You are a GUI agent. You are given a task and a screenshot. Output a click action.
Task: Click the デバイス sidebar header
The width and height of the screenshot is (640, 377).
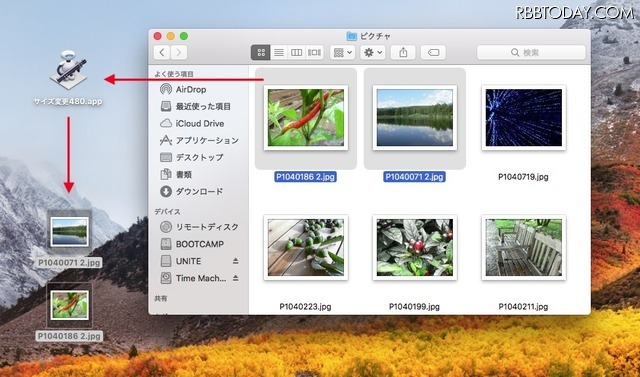pyautogui.click(x=167, y=211)
